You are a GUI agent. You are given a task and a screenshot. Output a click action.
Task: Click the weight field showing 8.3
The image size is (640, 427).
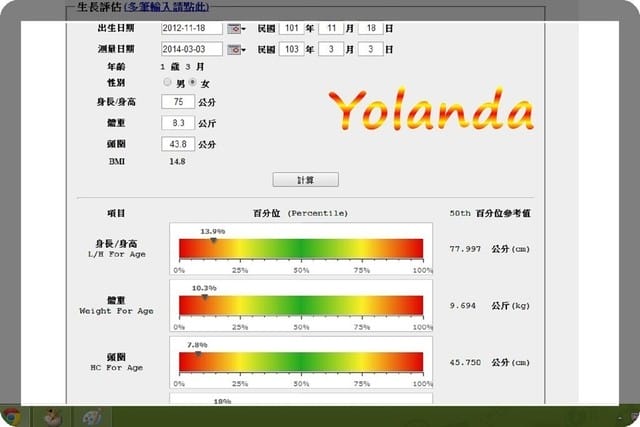[178, 123]
